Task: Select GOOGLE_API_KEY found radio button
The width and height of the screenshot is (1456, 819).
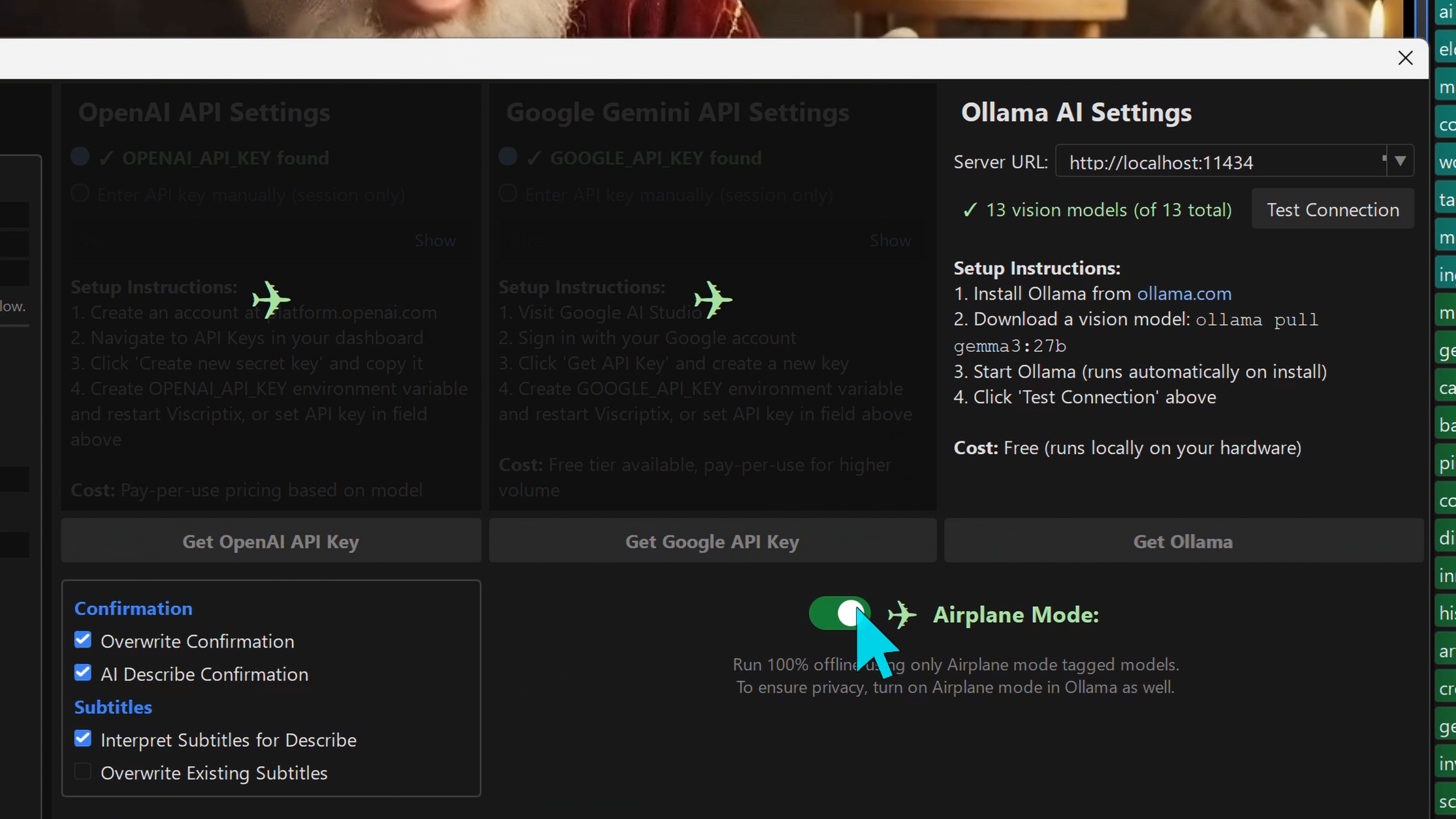Action: [508, 157]
